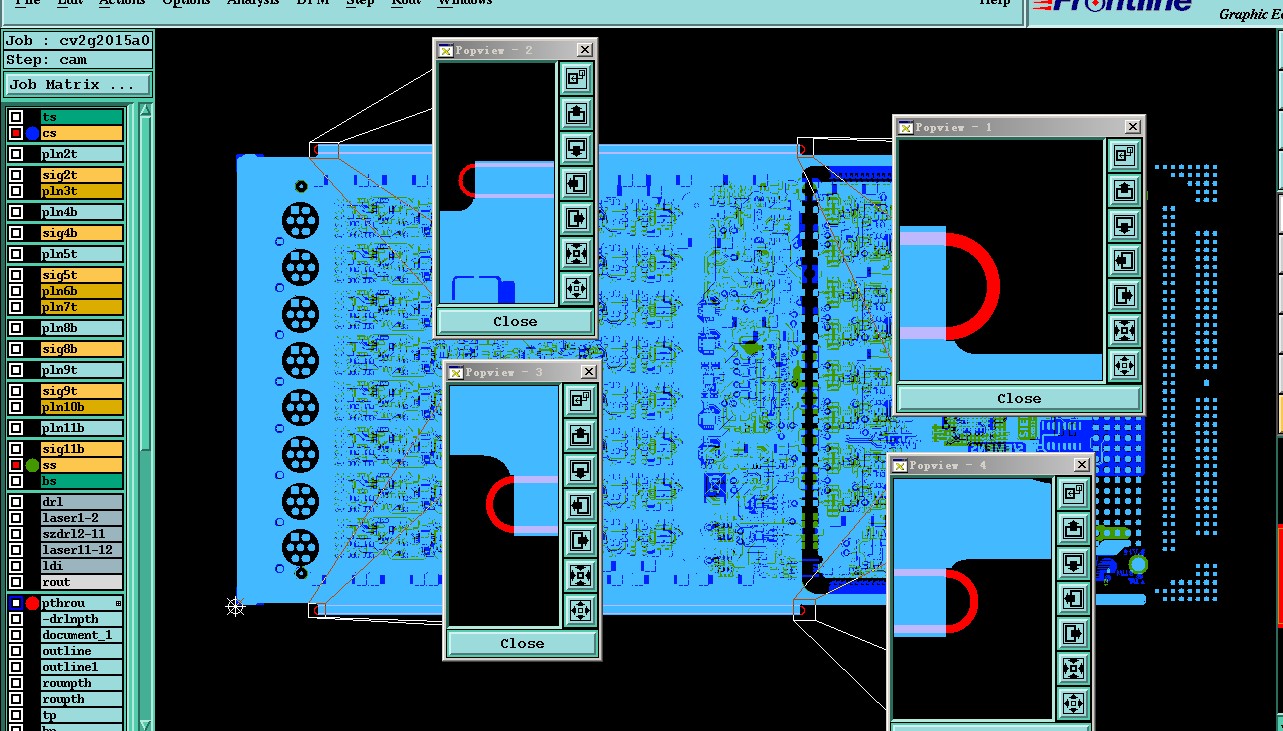This screenshot has height=731, width=1283.
Task: Zoom in with Popview - 1 inward arrows icon
Action: 1124,330
